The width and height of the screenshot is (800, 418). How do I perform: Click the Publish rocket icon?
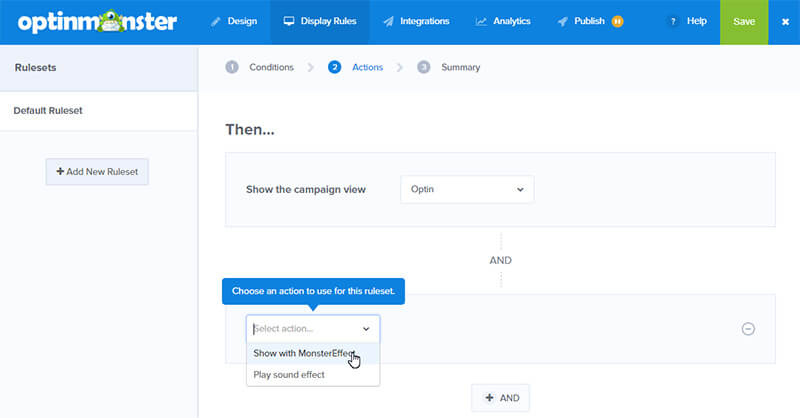[x=562, y=21]
